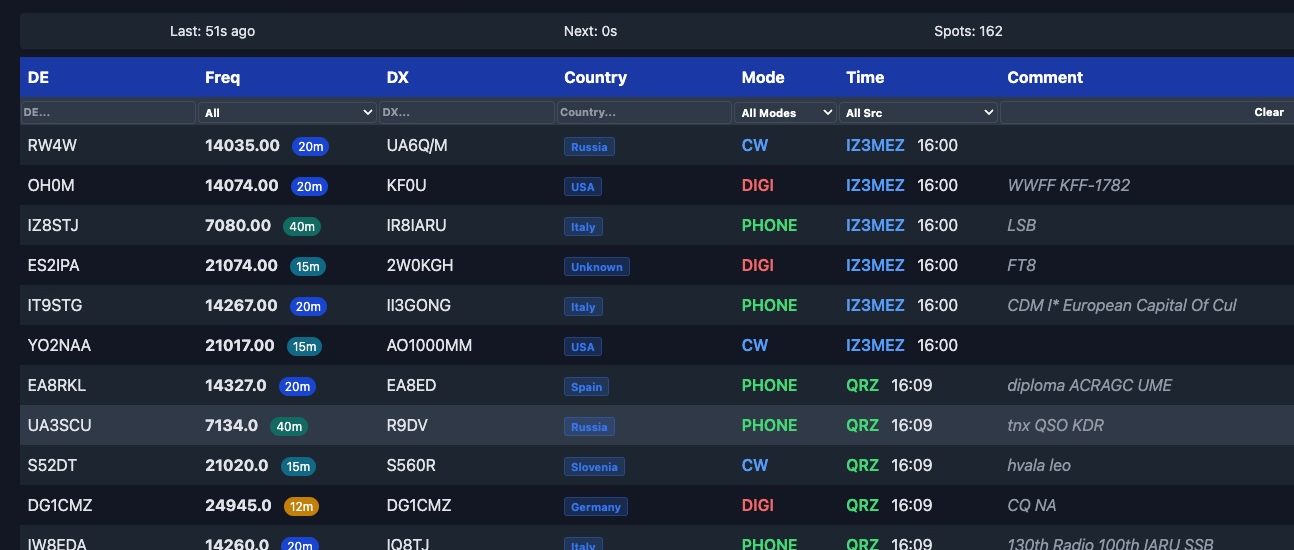Screen dimensions: 1294x550
Task: Open the Freq band filter dropdown
Action: (x=288, y=113)
